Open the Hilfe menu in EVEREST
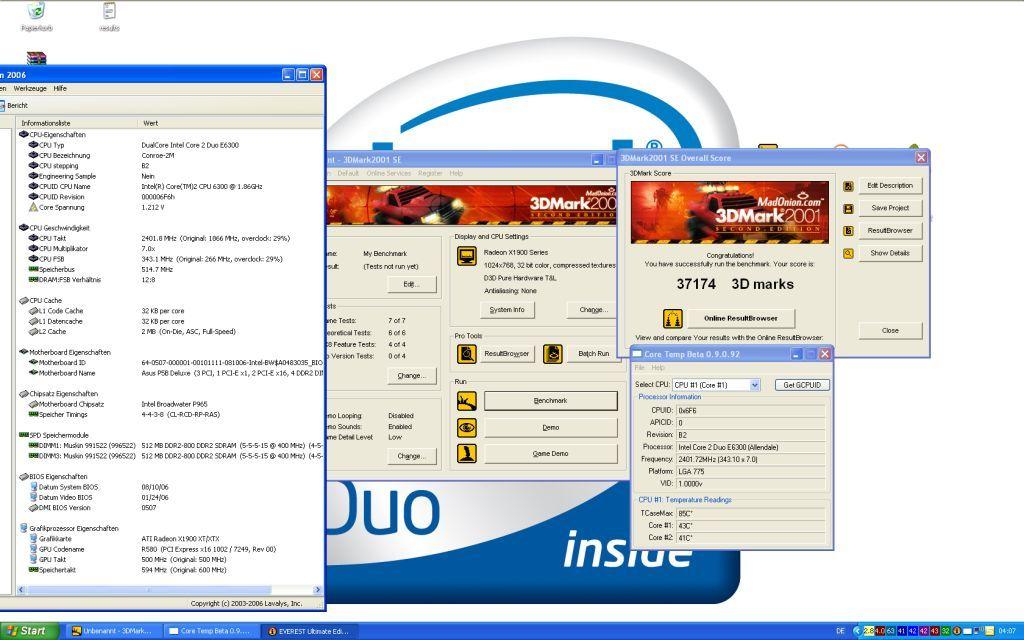The width and height of the screenshot is (1024, 640). 60,88
